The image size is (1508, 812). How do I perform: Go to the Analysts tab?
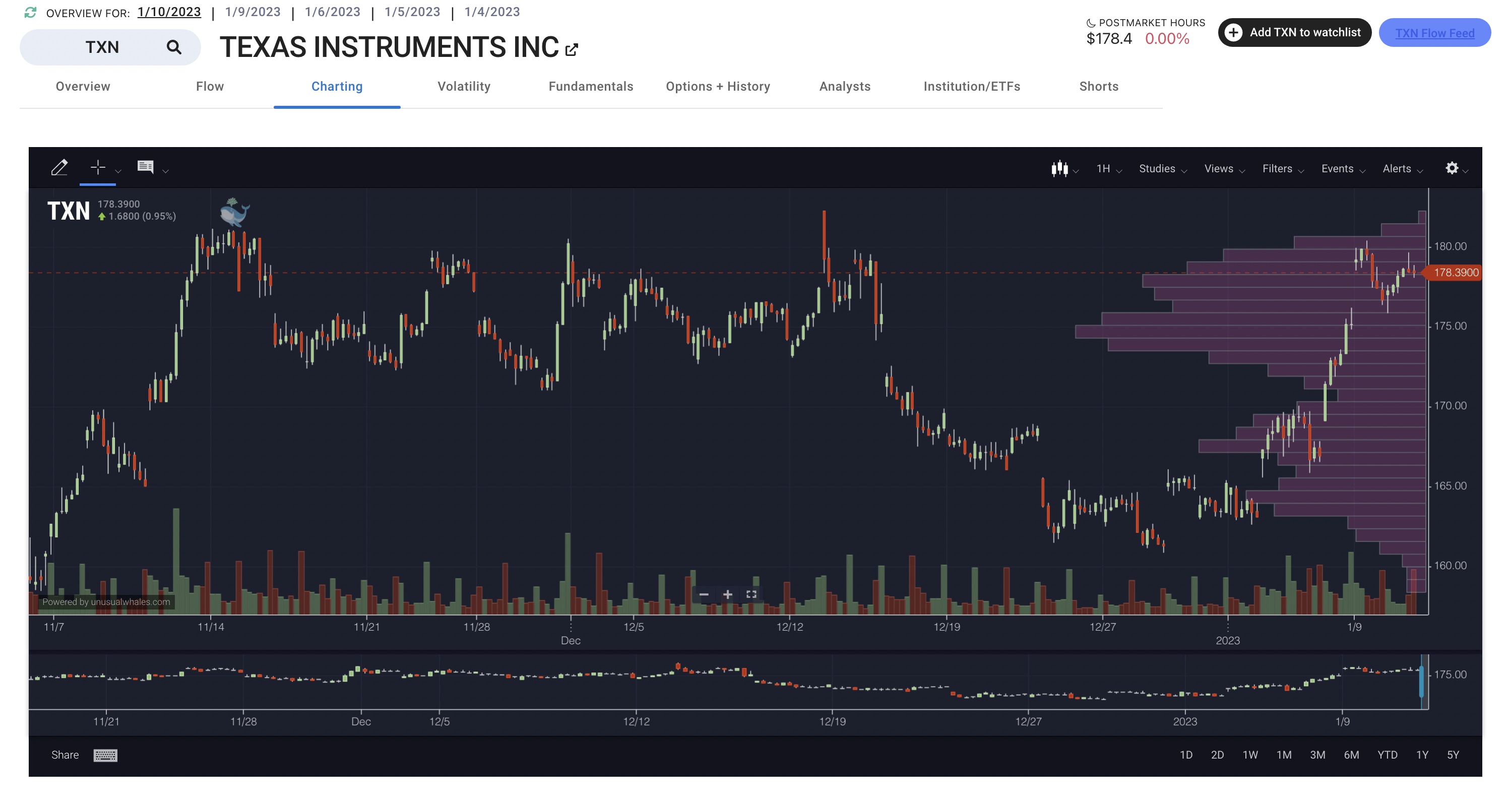[x=845, y=87]
